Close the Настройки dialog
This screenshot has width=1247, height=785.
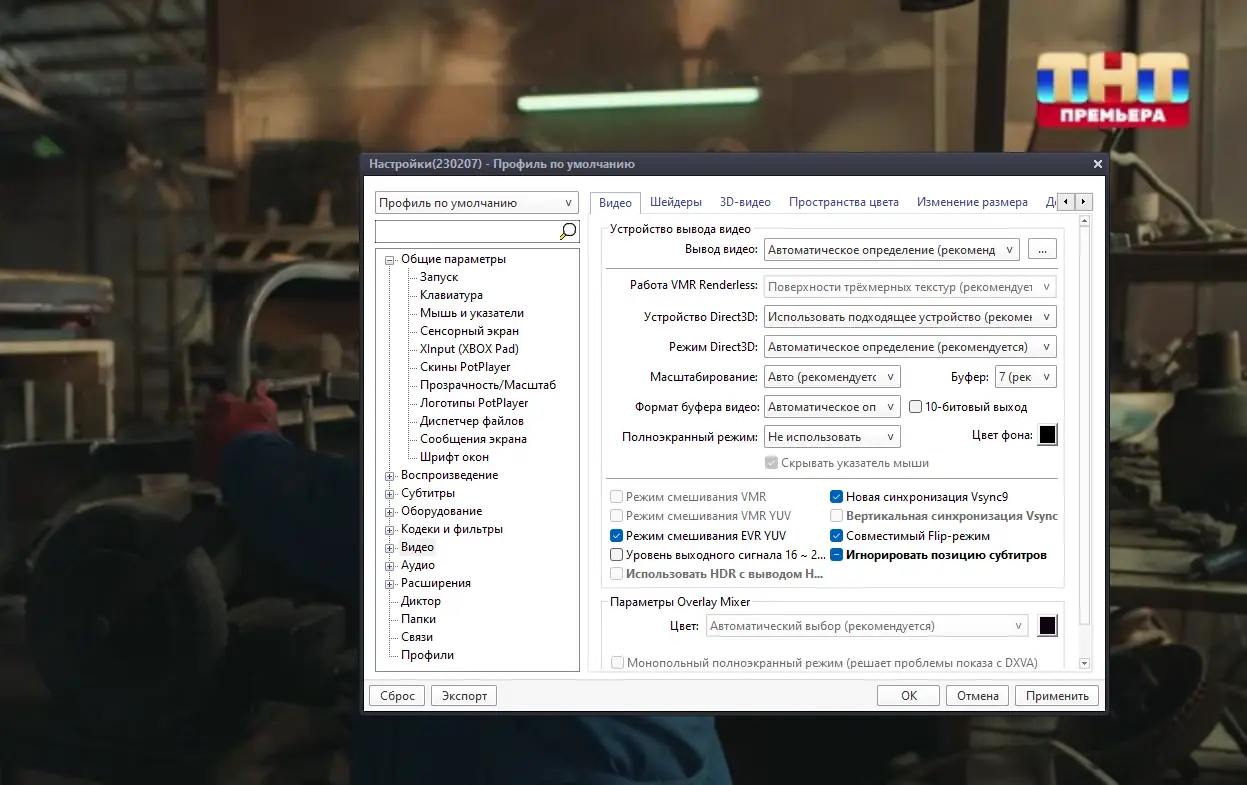click(x=1097, y=164)
